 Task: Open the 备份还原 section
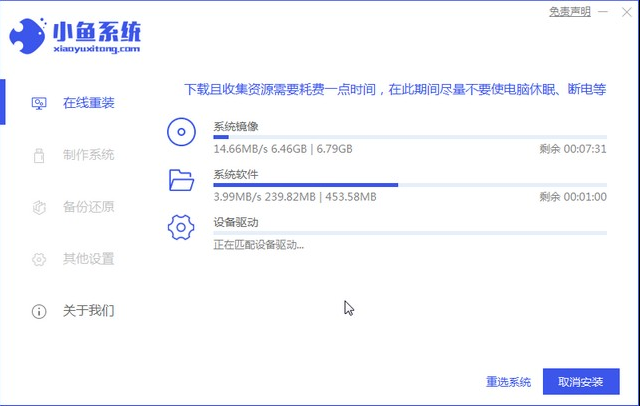tap(89, 207)
